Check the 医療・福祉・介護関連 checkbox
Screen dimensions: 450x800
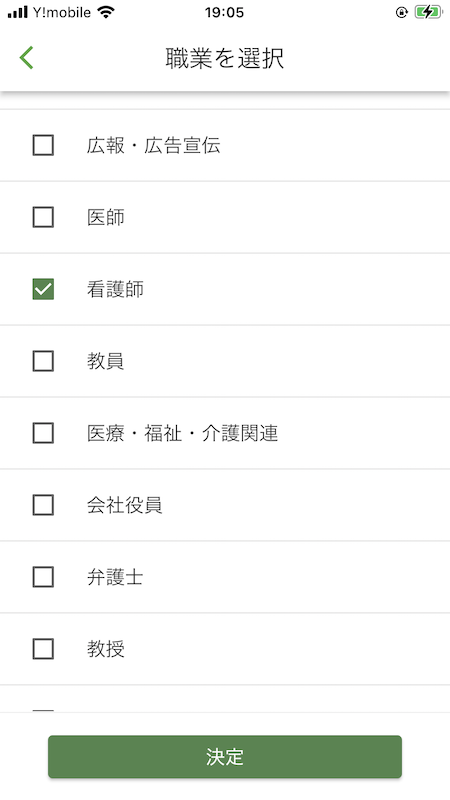tap(43, 433)
